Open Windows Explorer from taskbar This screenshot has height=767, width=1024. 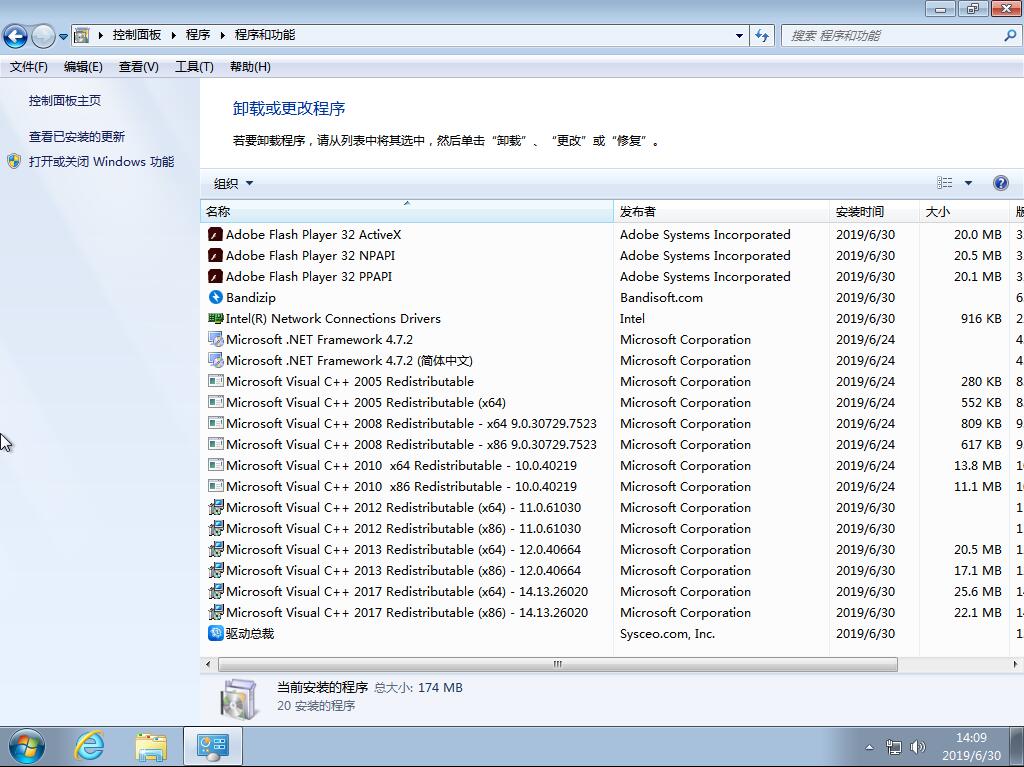coord(152,746)
